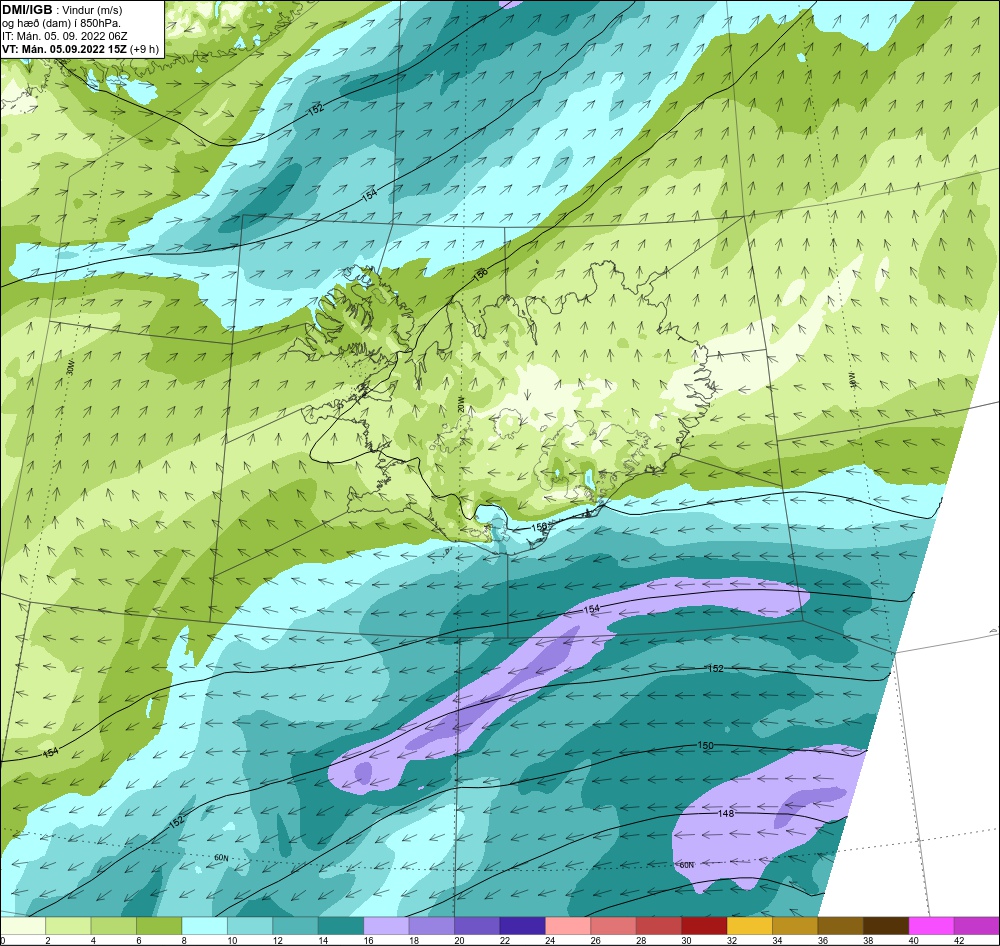
Task: Click the 150 contour label
Action: (x=705, y=745)
